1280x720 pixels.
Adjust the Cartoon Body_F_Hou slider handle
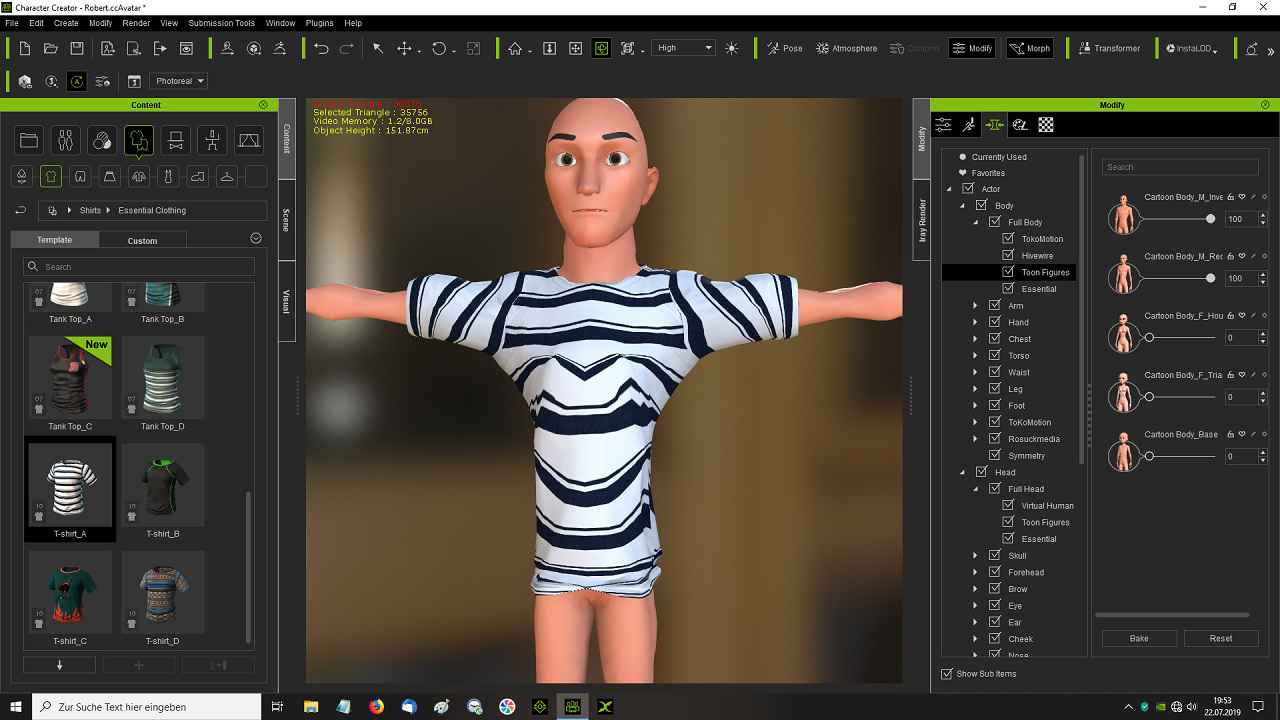pos(1150,338)
